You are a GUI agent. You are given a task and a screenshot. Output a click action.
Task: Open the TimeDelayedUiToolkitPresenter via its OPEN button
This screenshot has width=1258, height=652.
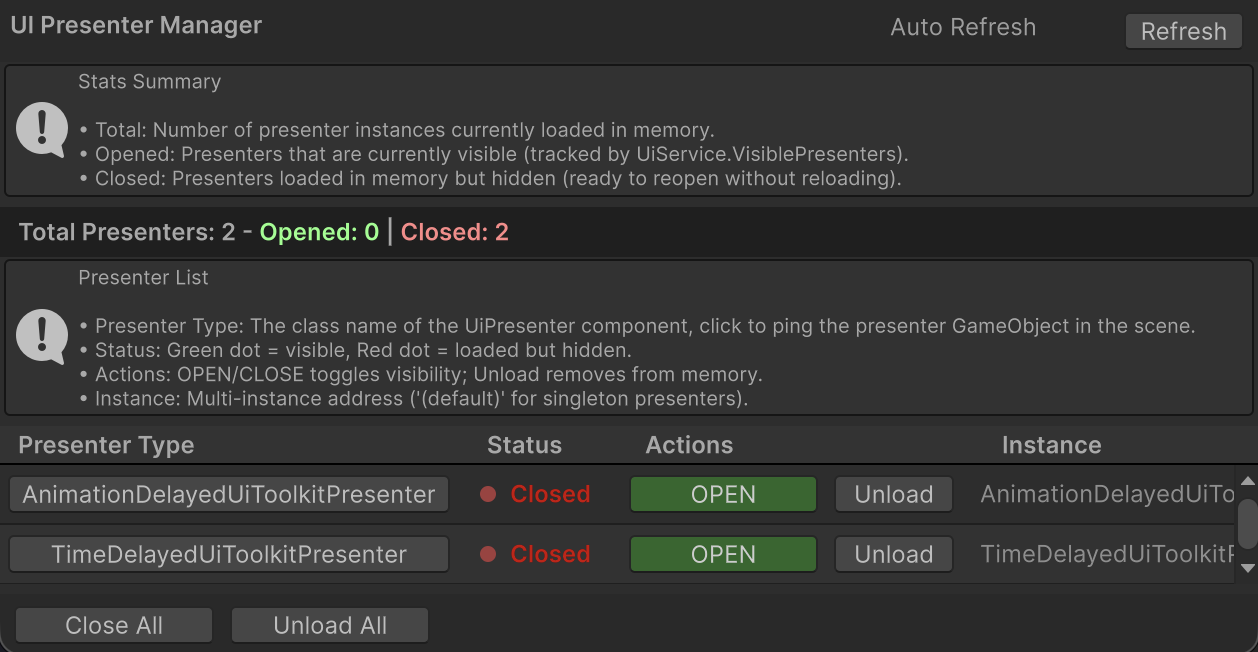723,554
